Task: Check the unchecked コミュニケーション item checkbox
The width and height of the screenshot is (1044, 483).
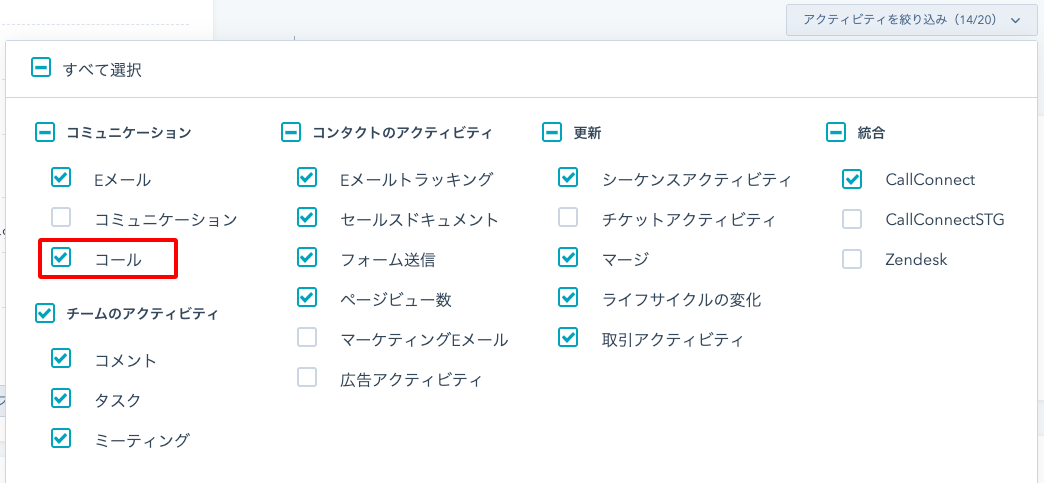Action: 61,217
